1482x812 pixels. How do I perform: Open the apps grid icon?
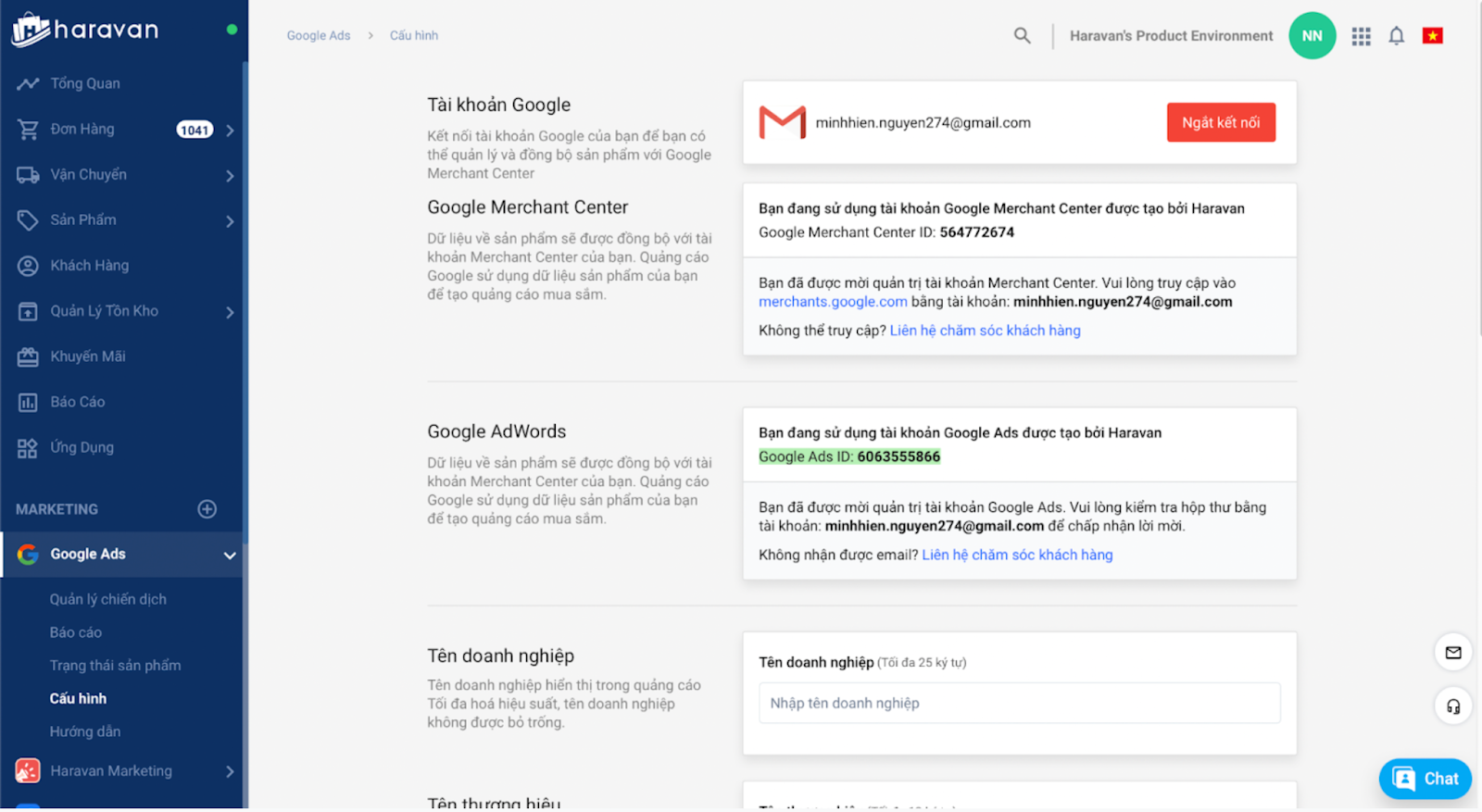1361,36
